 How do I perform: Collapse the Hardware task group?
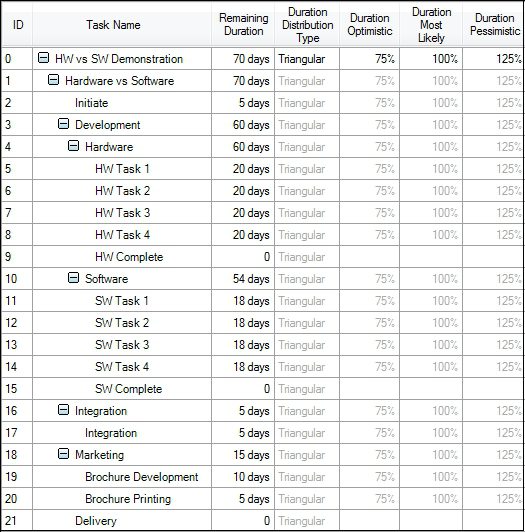73,146
